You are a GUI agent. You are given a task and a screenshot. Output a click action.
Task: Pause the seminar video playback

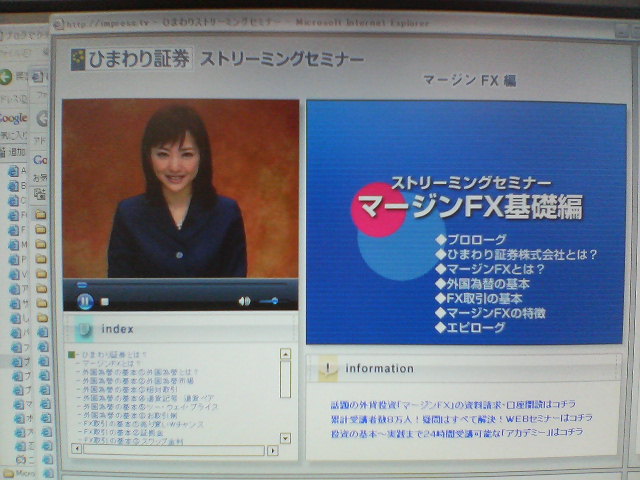[85, 302]
